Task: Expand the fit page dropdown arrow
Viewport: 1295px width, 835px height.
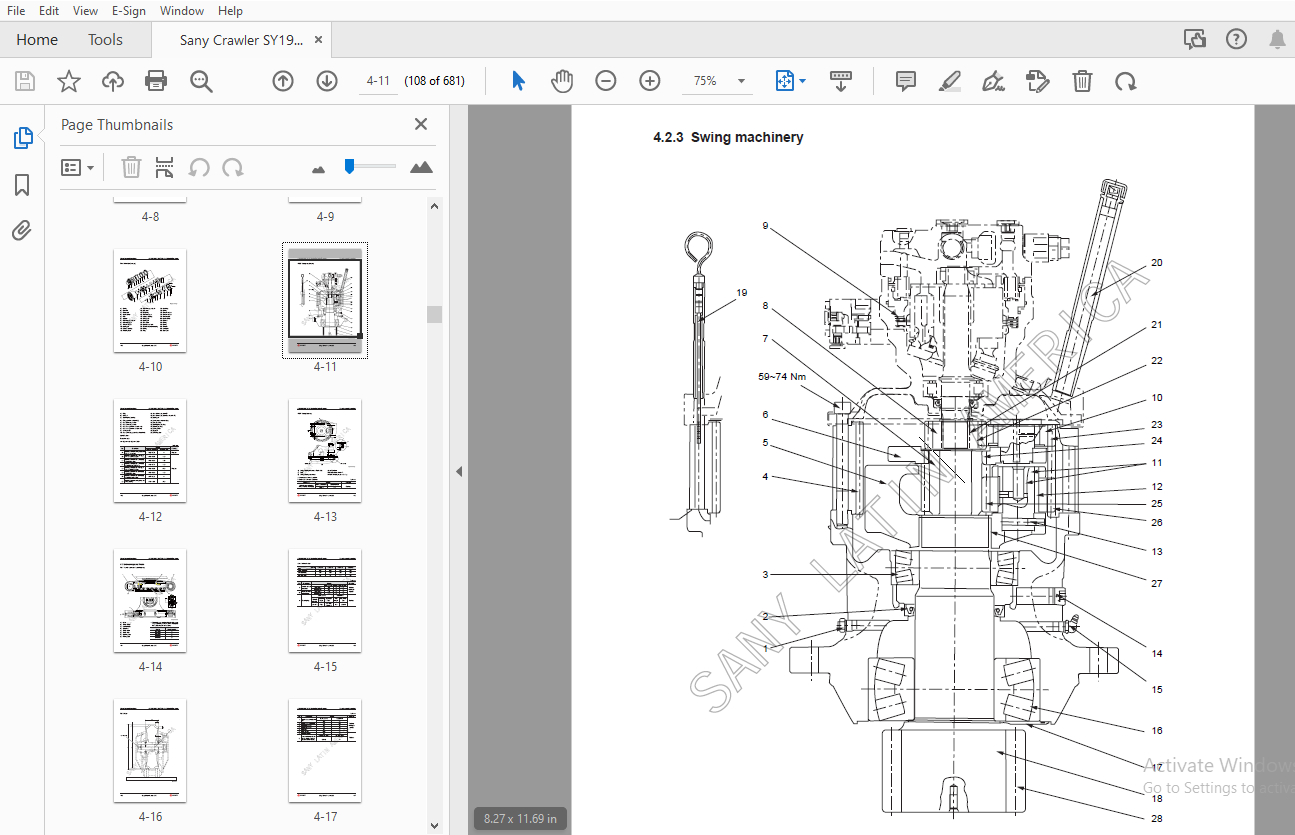Action: tap(802, 82)
